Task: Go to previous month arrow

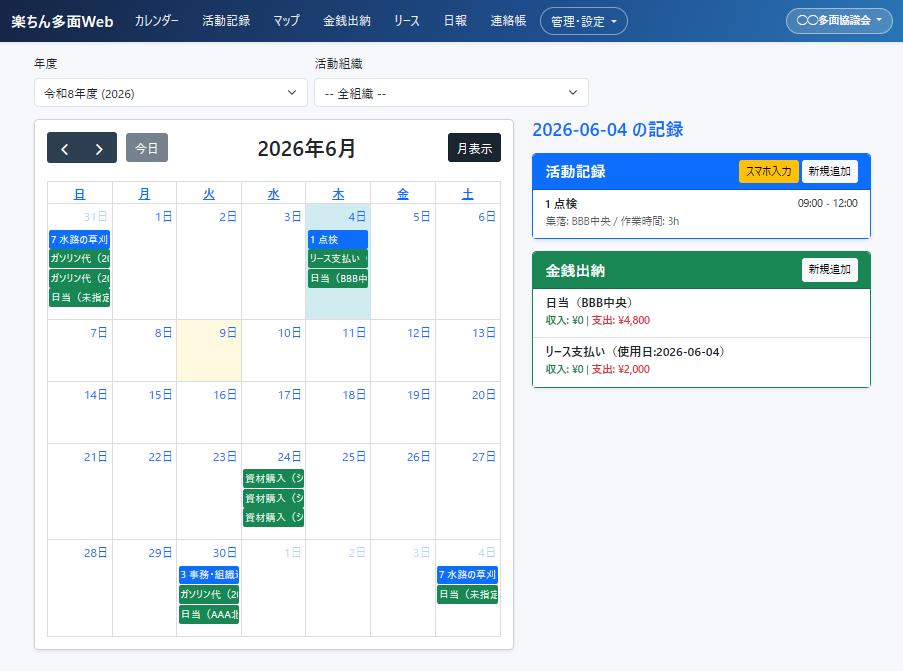Action: (x=64, y=148)
